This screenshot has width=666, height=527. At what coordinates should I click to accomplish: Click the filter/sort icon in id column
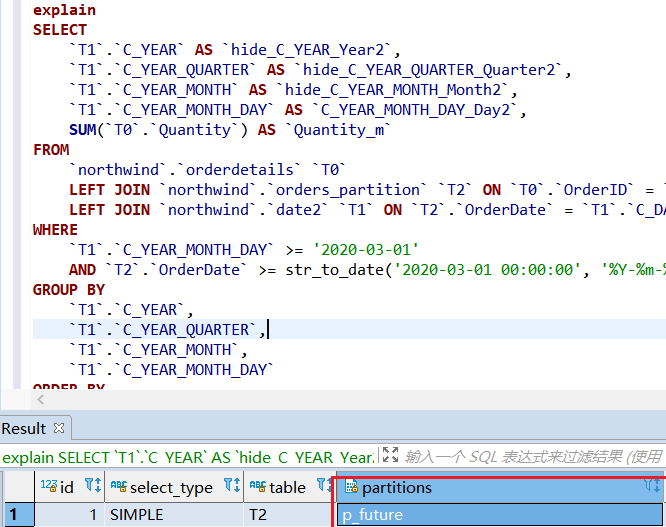(x=93, y=485)
